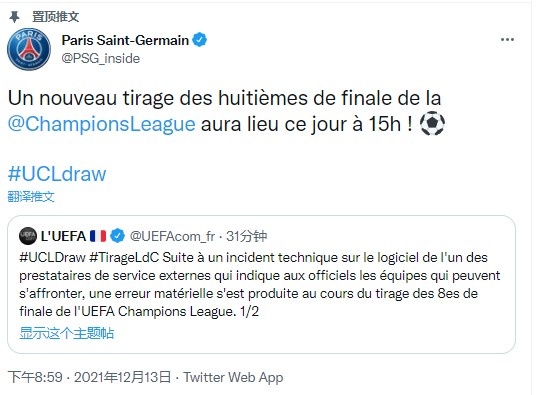The image size is (545, 395).
Task: Click the @PSG_inside handle
Action: (101, 58)
